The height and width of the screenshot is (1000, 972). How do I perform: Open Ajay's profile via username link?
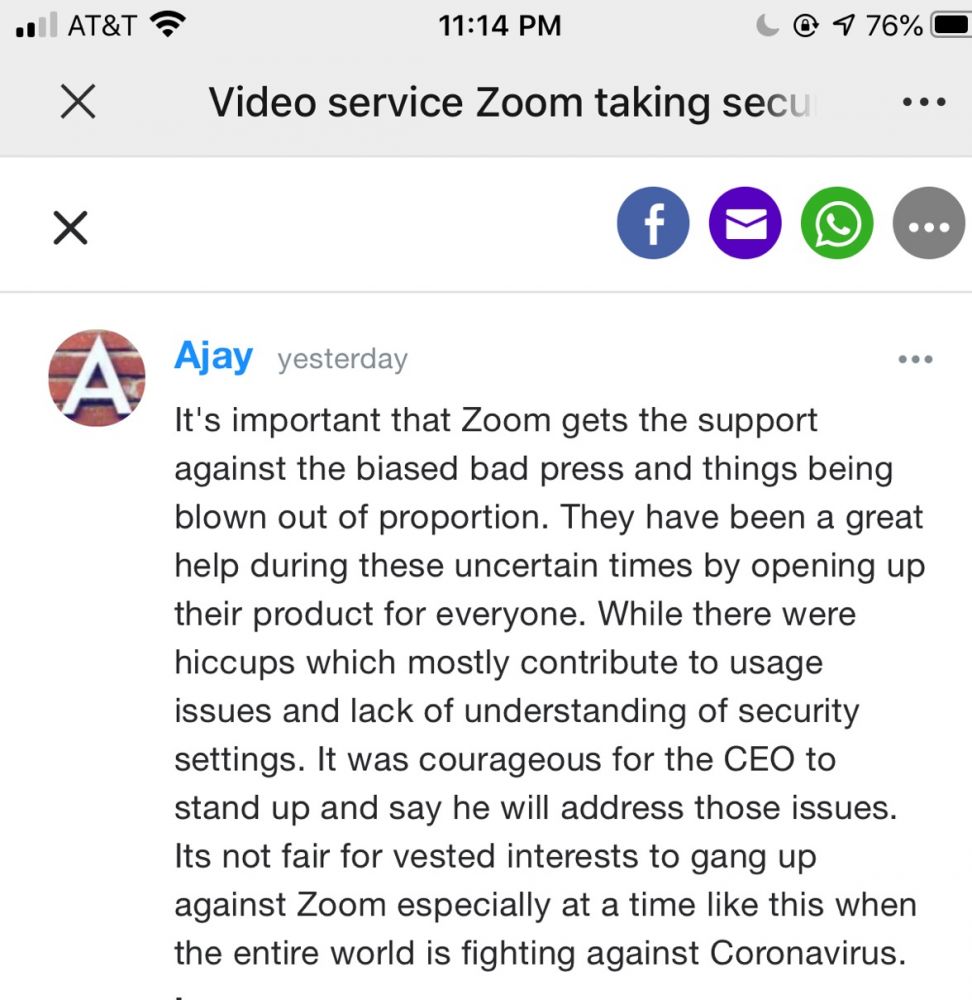[x=213, y=356]
